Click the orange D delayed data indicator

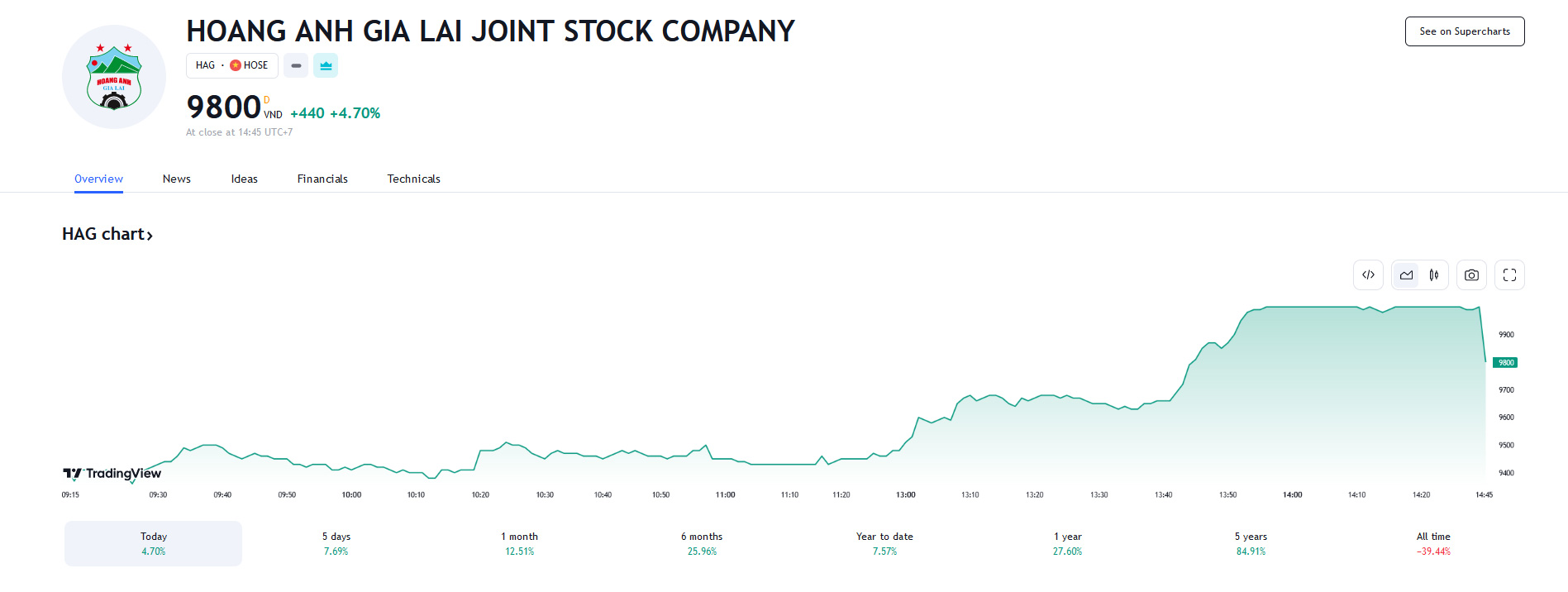(x=267, y=100)
